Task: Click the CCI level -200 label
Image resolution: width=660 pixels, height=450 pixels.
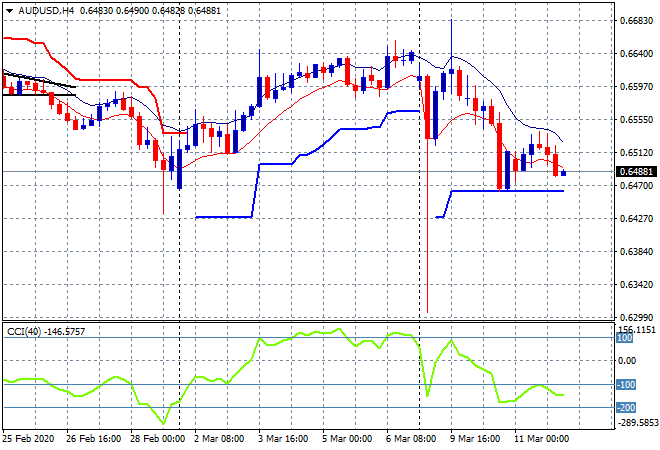Action: click(x=626, y=407)
